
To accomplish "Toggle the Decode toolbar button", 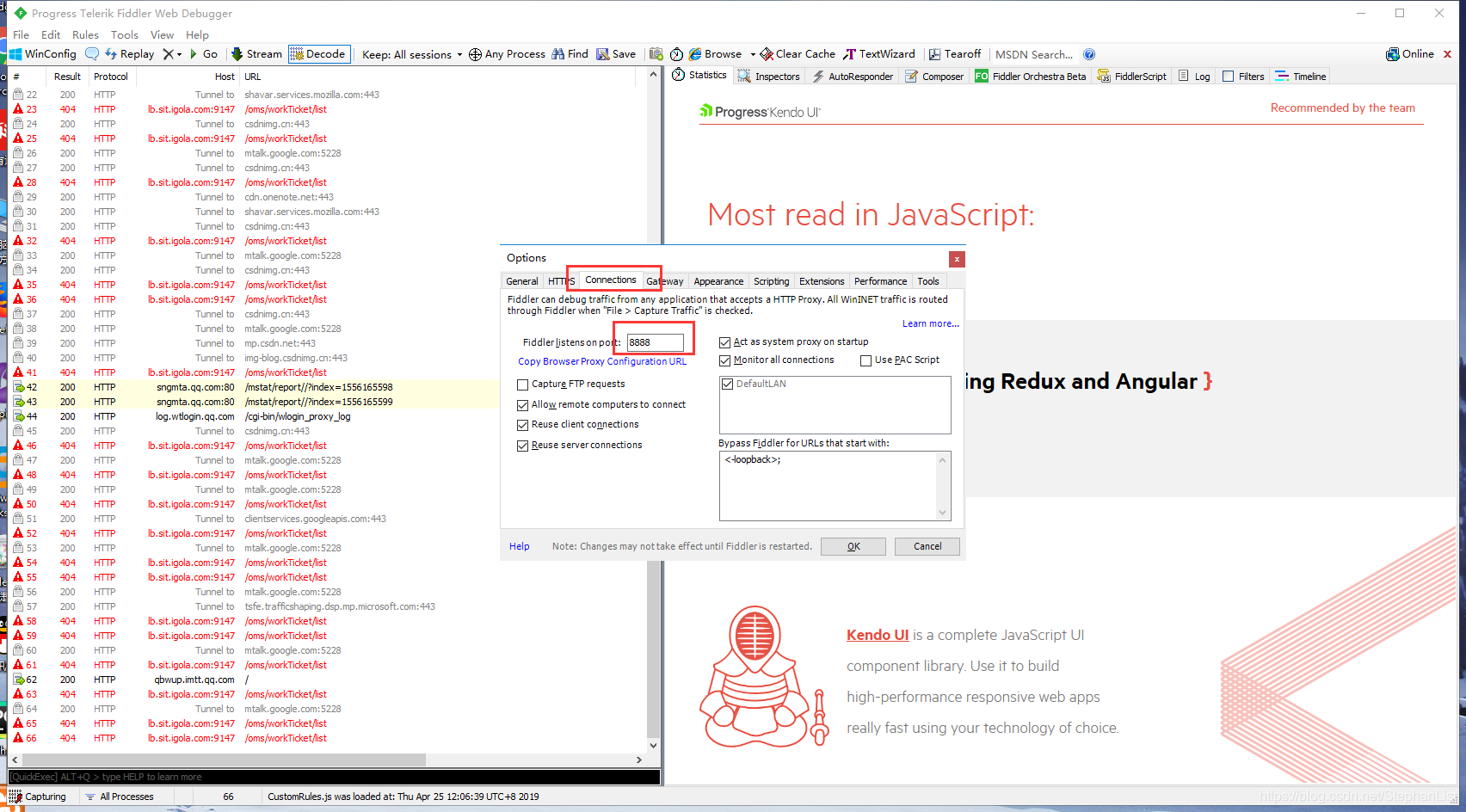I will tap(318, 53).
